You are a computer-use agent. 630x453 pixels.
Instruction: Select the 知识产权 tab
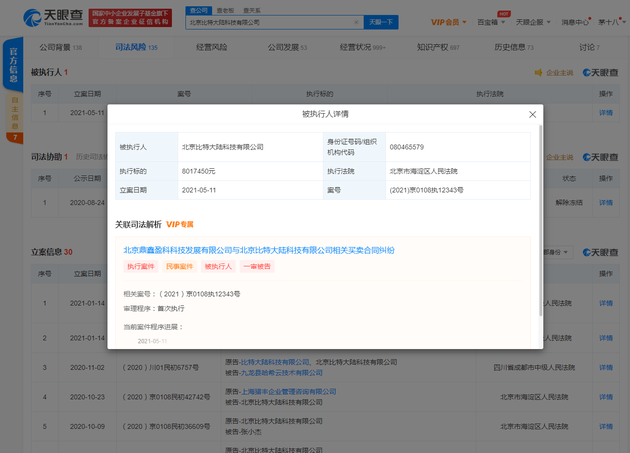tap(438, 47)
